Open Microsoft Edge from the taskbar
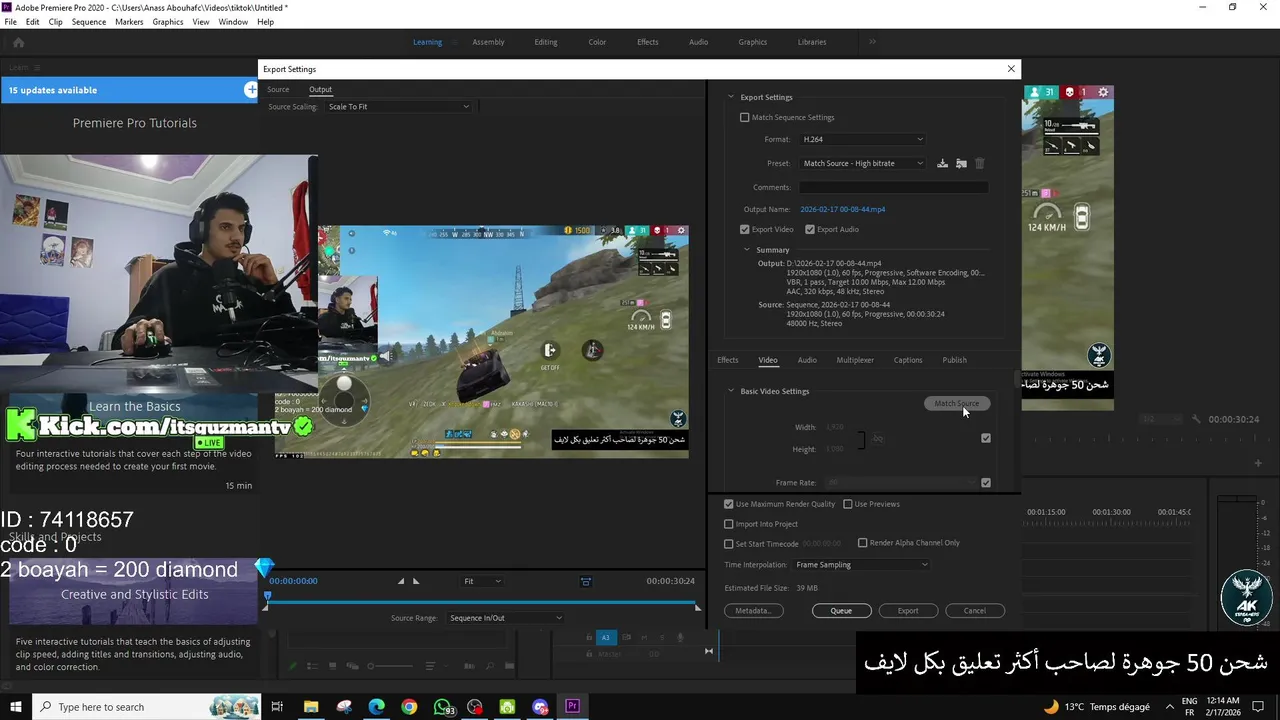 (376, 707)
